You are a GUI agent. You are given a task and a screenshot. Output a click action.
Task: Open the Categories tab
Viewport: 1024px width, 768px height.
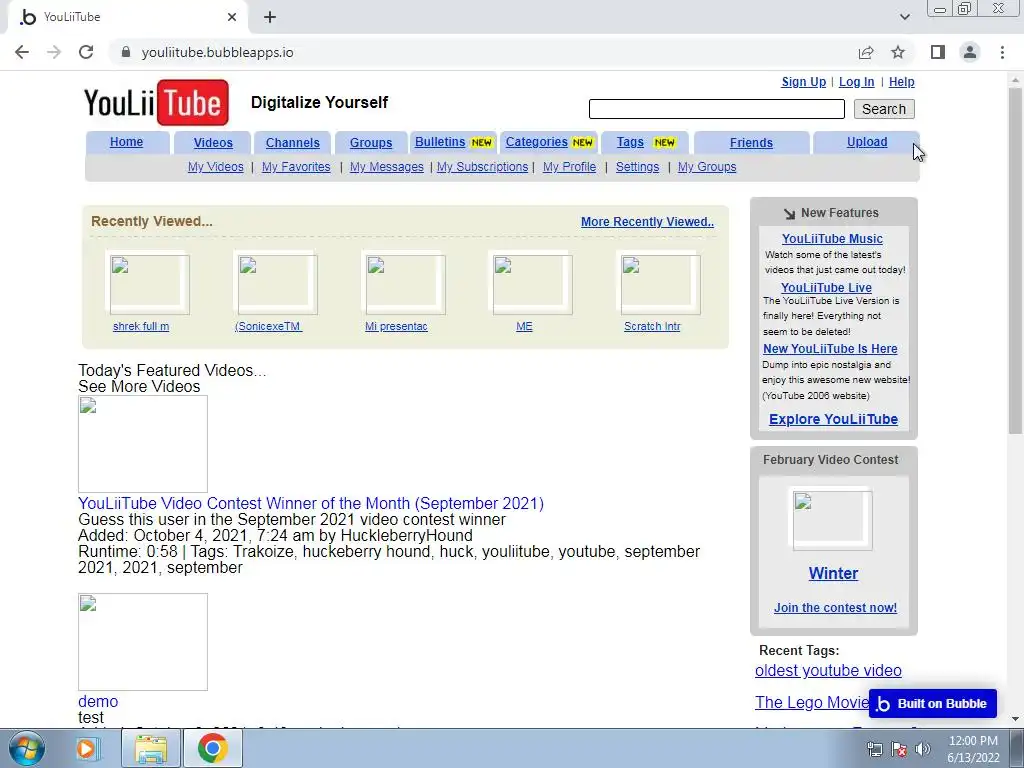[x=549, y=142]
